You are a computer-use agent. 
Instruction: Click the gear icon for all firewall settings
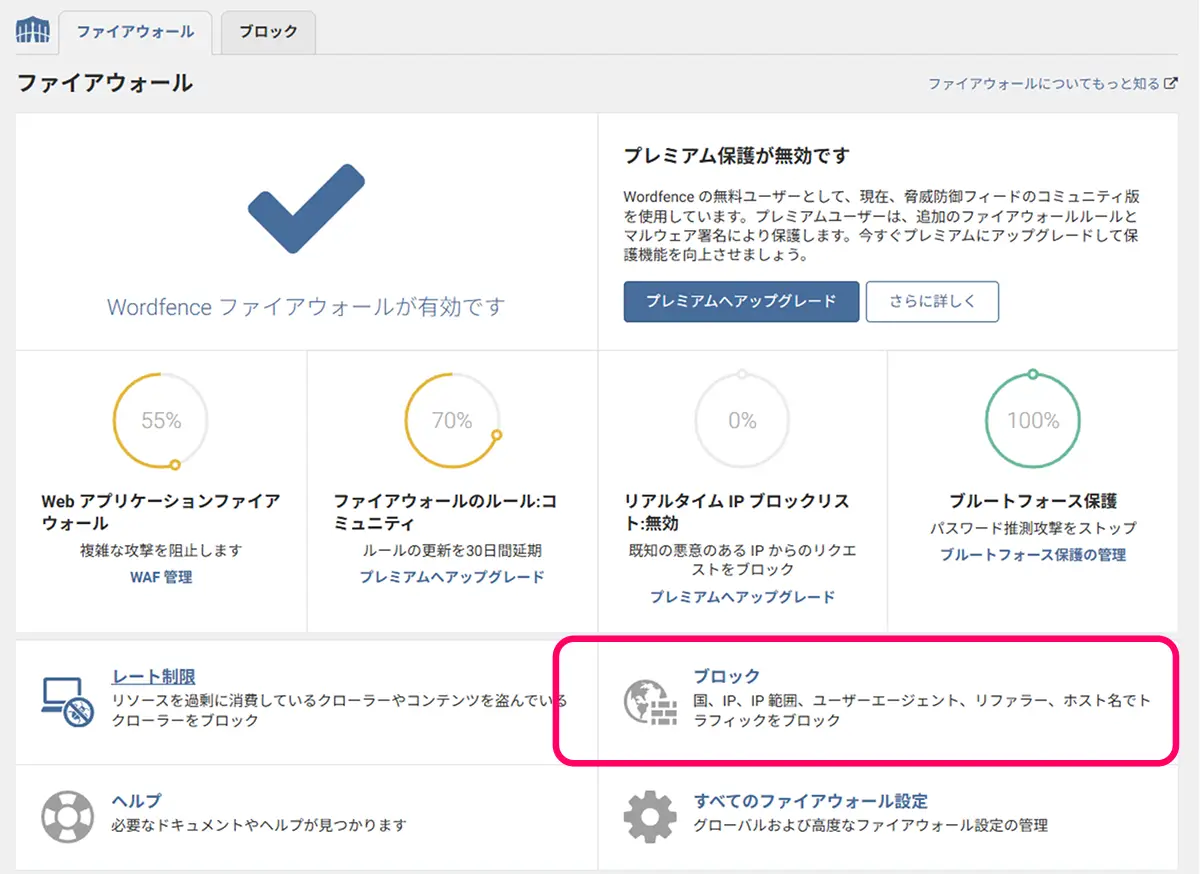tap(650, 816)
